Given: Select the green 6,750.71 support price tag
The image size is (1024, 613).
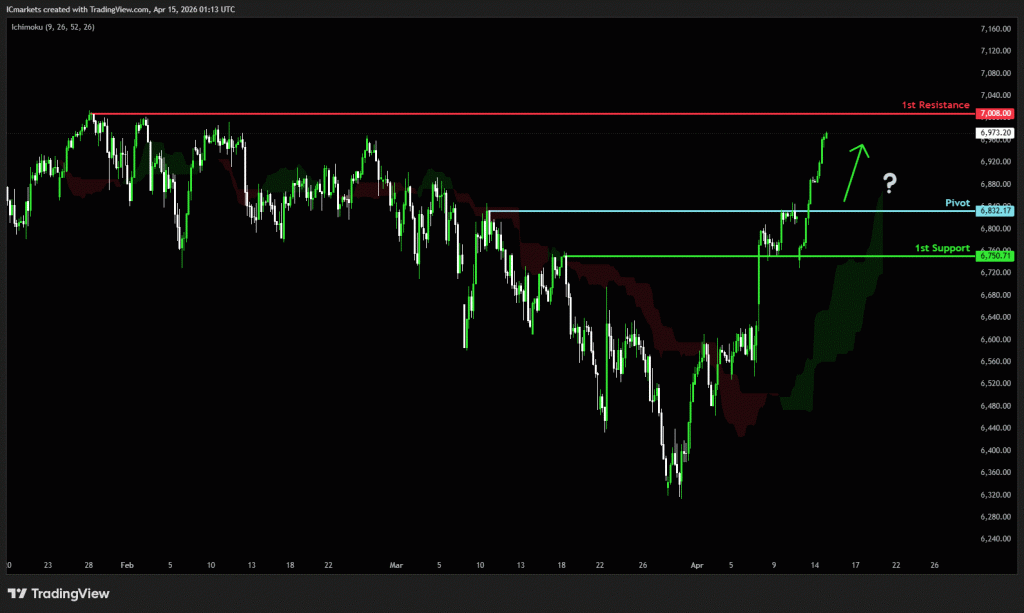Looking at the screenshot, I should coord(996,256).
